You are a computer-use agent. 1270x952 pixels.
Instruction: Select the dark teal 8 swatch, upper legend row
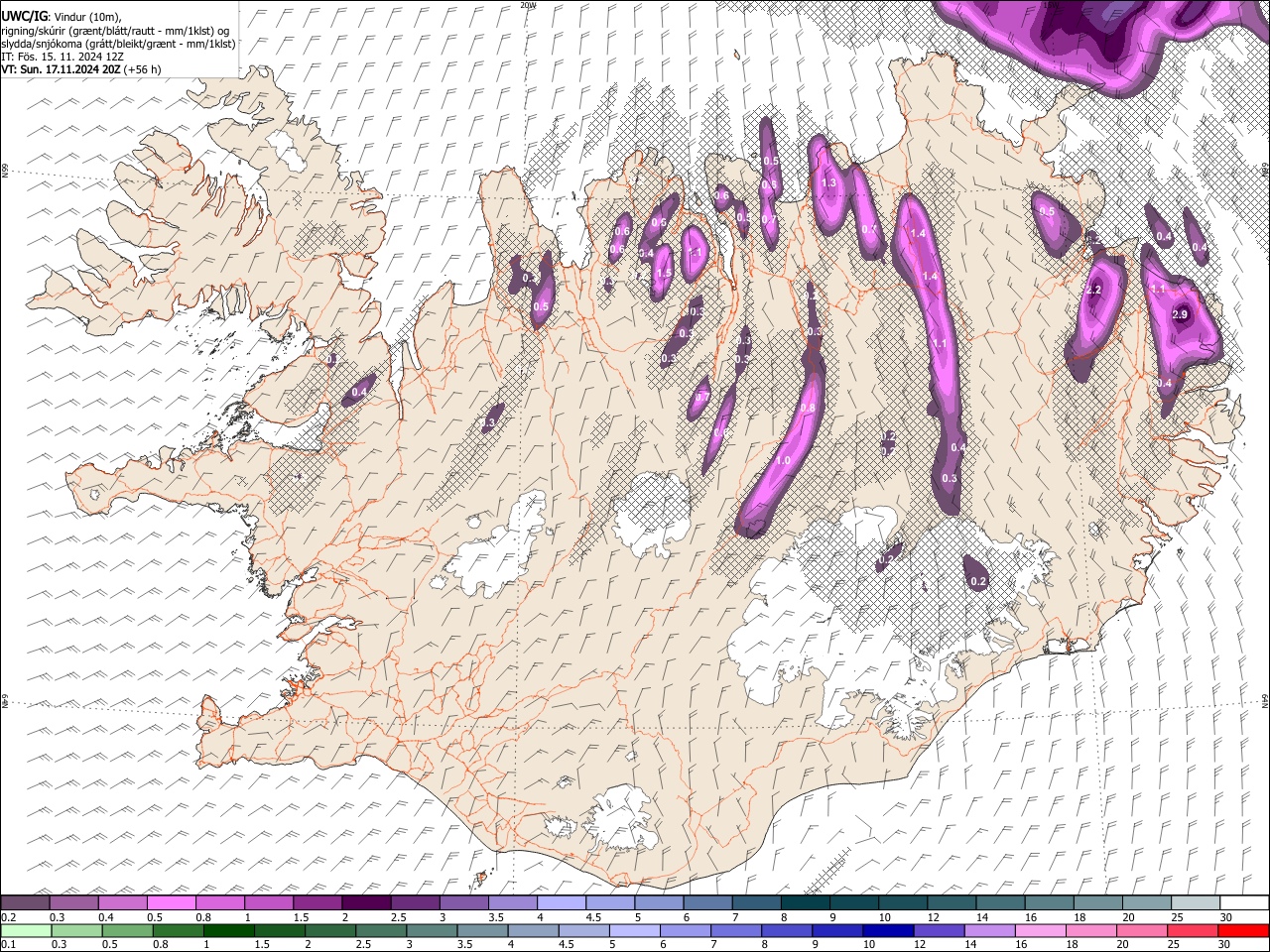click(x=804, y=903)
